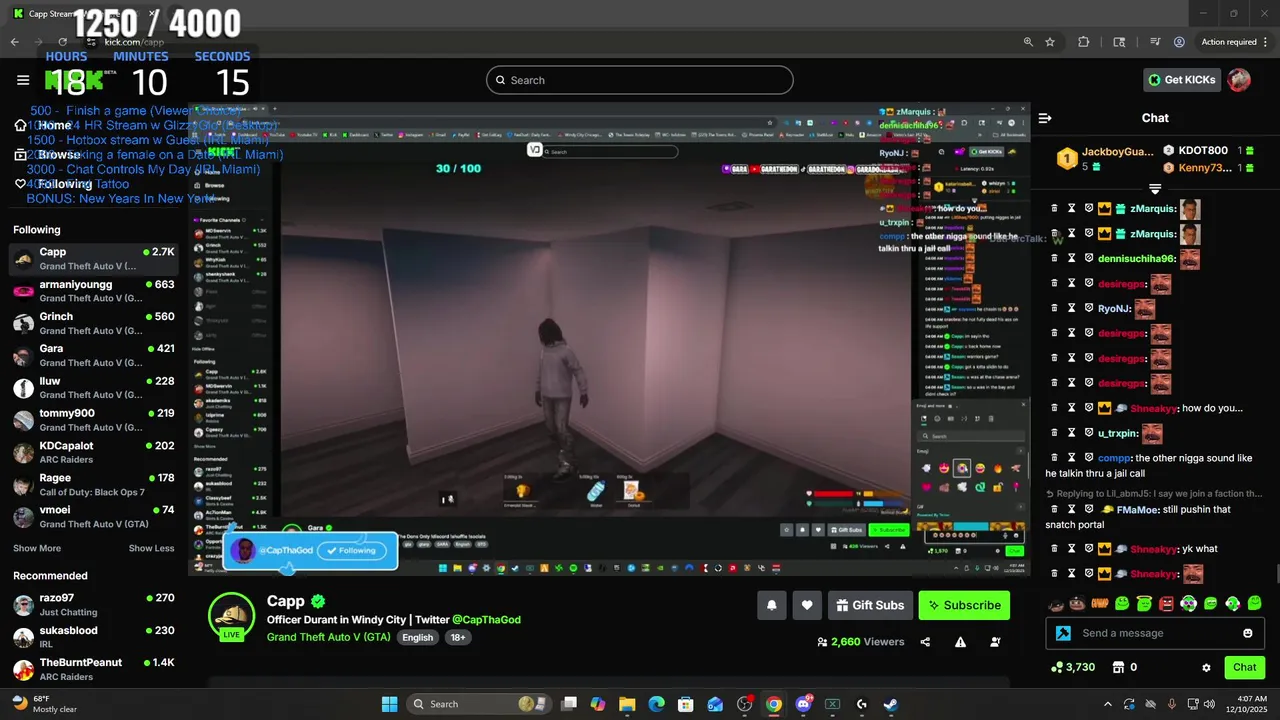Open the browser extensions puzzle icon
1280x720 pixels.
1084,42
